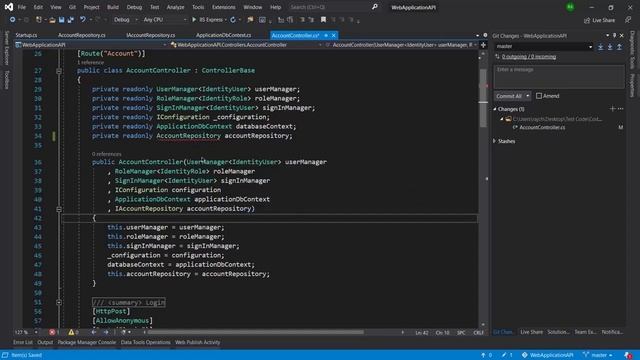Screen dimensions: 640x360
Task: Open the Any CPU platform dropdown
Action: pos(165,20)
